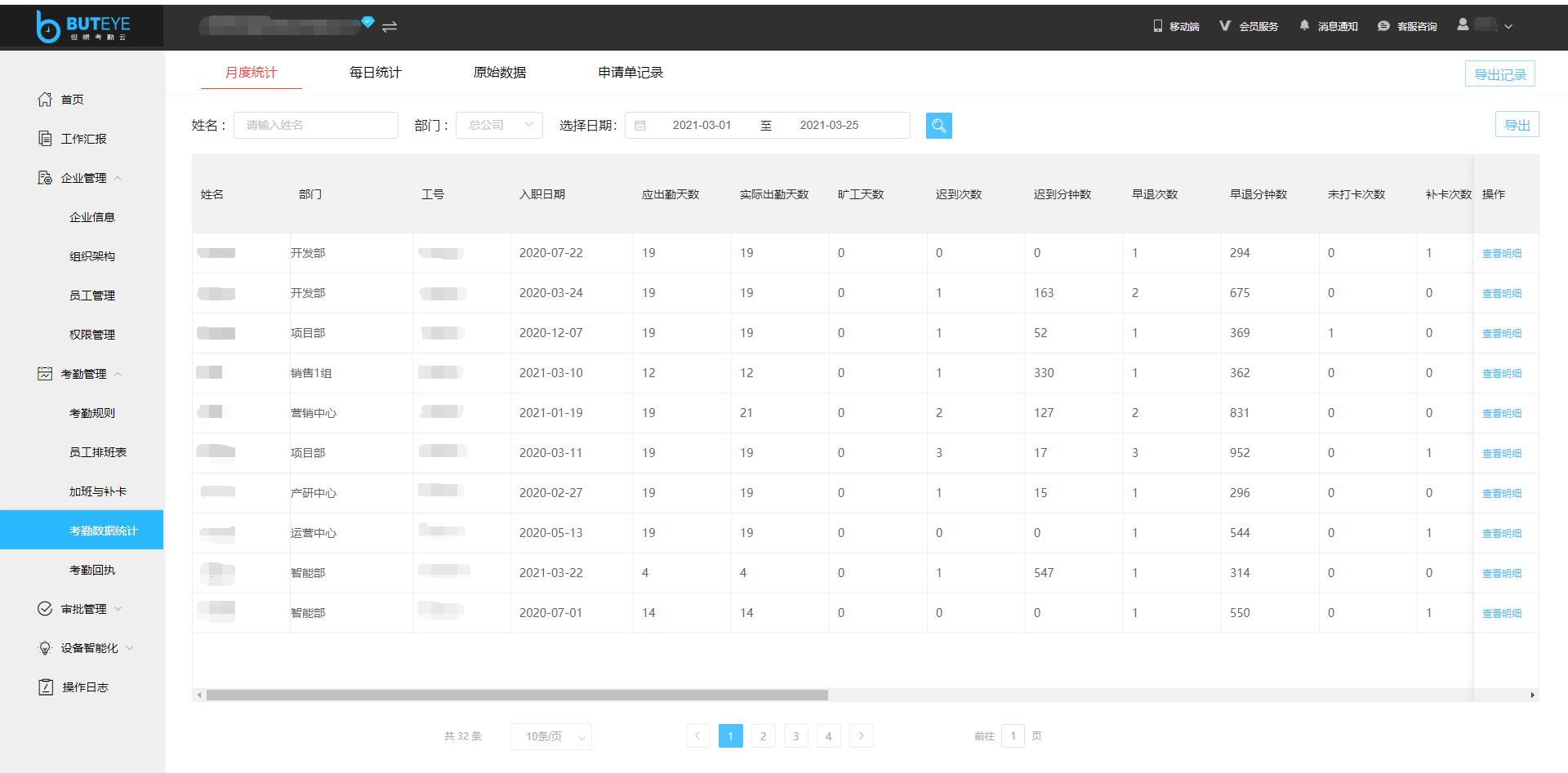Open 工作汇报 via its sidebar icon
1568x773 pixels.
click(46, 138)
